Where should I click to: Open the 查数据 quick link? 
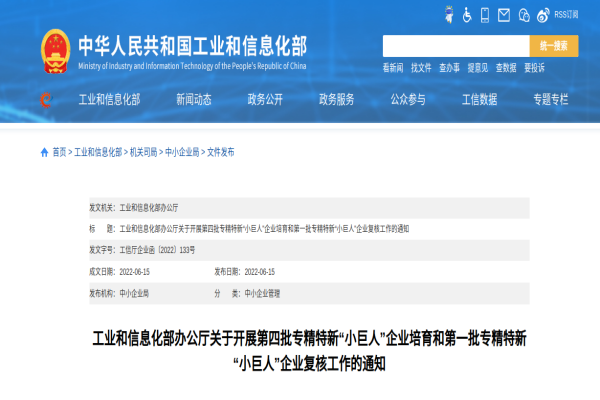pyautogui.click(x=506, y=68)
